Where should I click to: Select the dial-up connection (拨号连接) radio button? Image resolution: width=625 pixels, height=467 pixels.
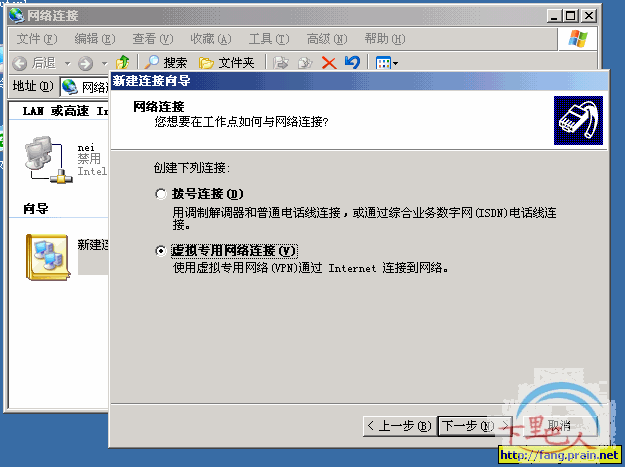pos(161,193)
